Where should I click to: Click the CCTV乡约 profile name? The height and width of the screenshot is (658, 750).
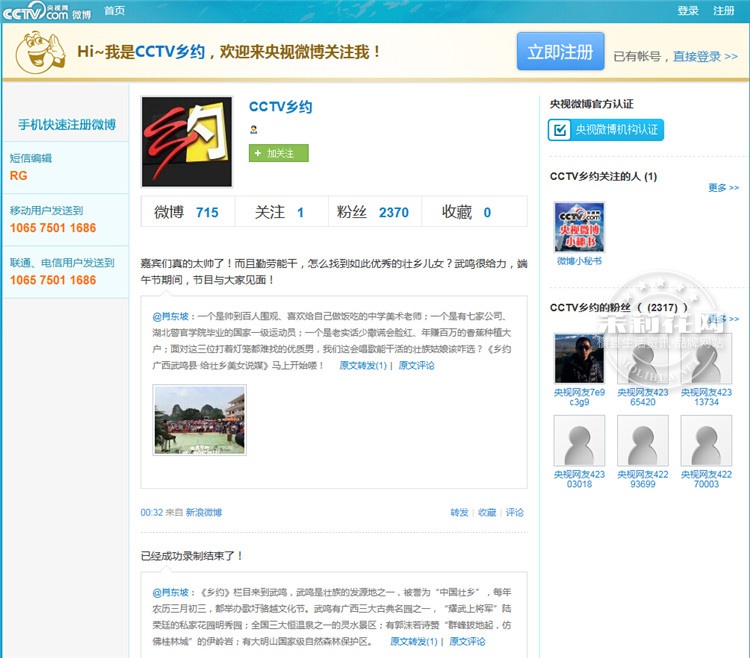coord(281,107)
